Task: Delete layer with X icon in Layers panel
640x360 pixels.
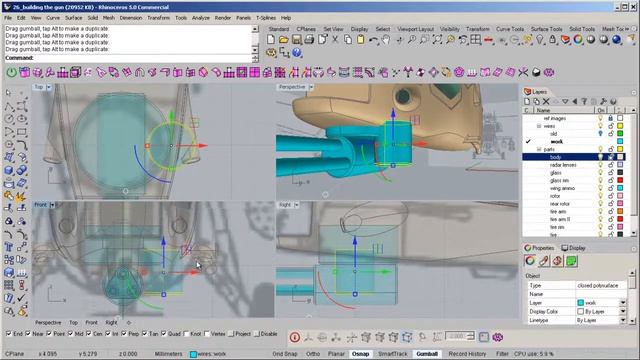Action: click(546, 101)
